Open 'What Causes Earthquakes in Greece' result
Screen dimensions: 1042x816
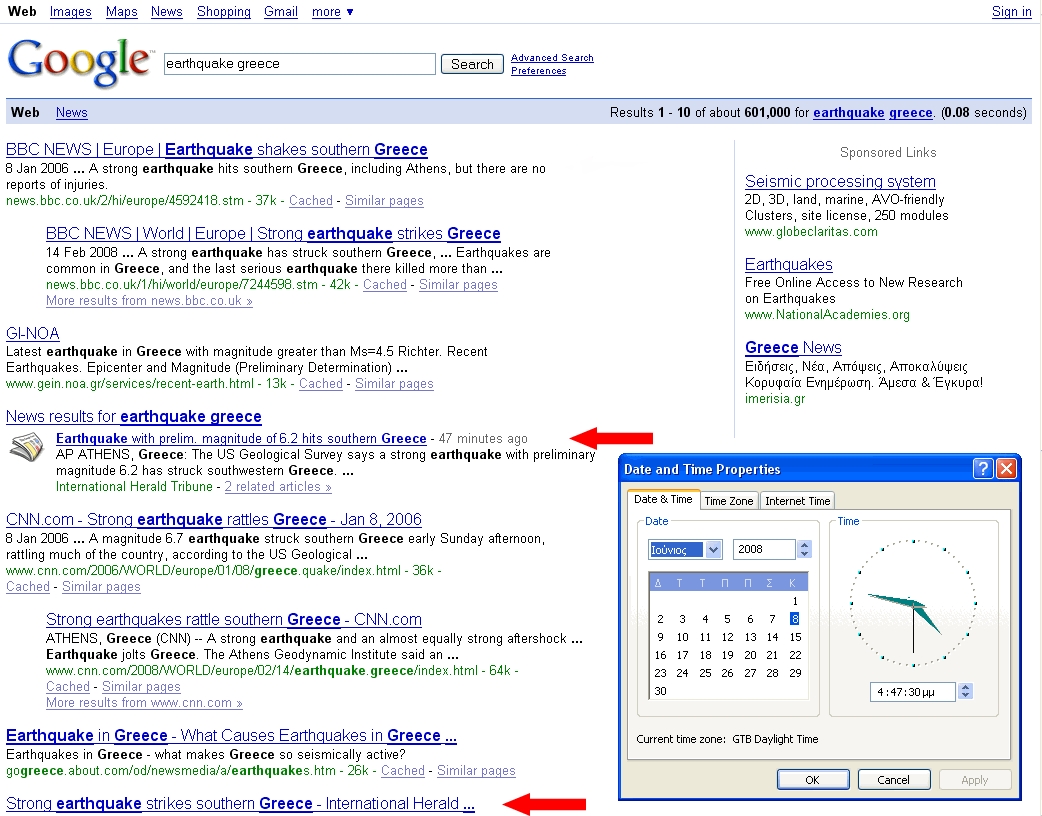click(x=231, y=736)
